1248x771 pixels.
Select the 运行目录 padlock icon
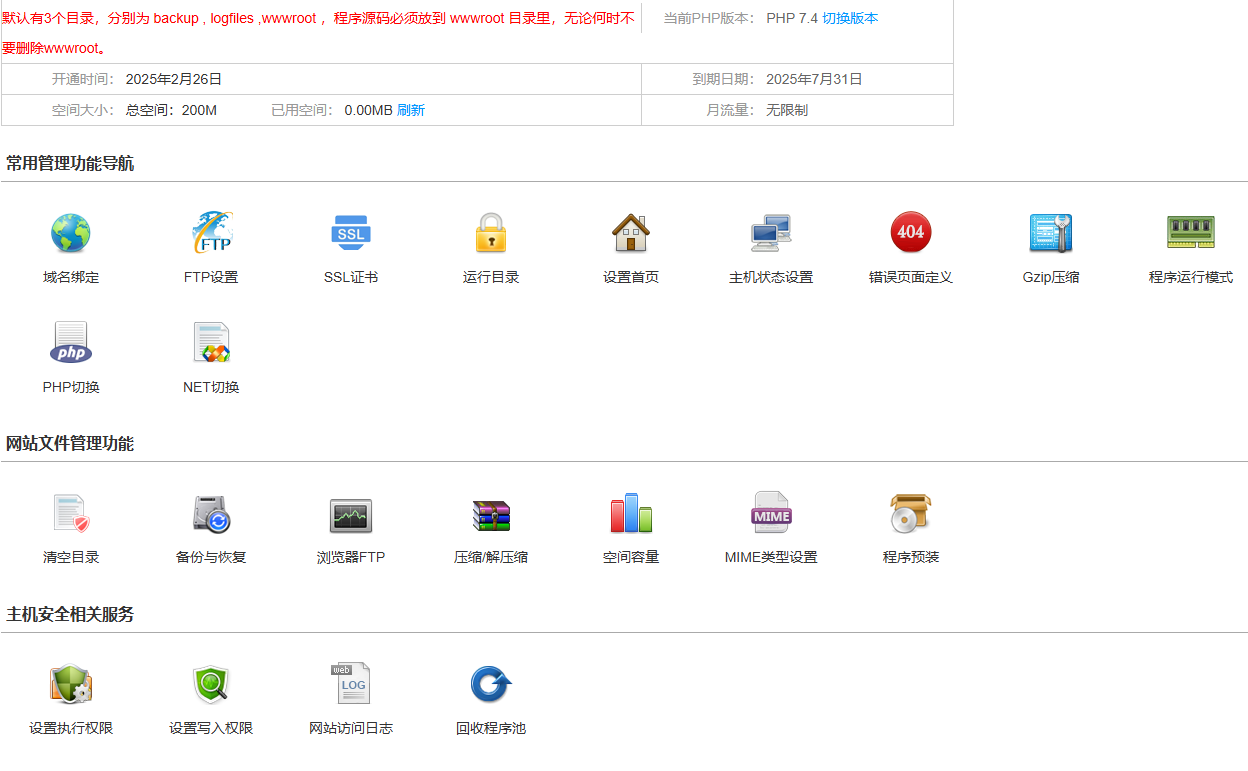click(491, 233)
